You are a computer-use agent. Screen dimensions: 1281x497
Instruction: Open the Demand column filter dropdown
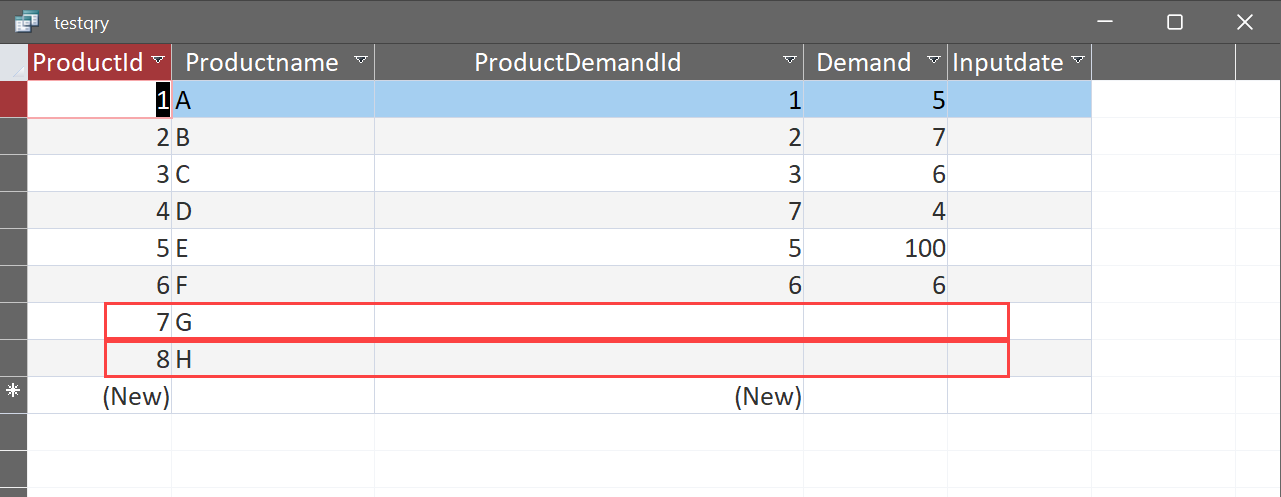(934, 62)
